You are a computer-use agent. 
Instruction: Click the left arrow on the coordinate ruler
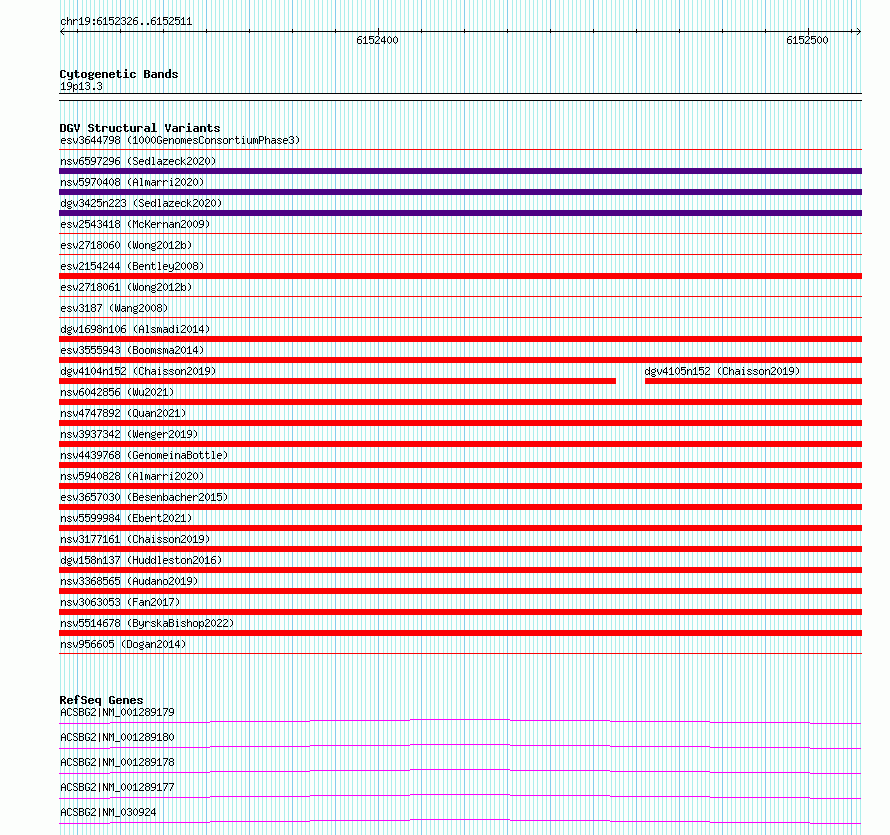(x=63, y=32)
